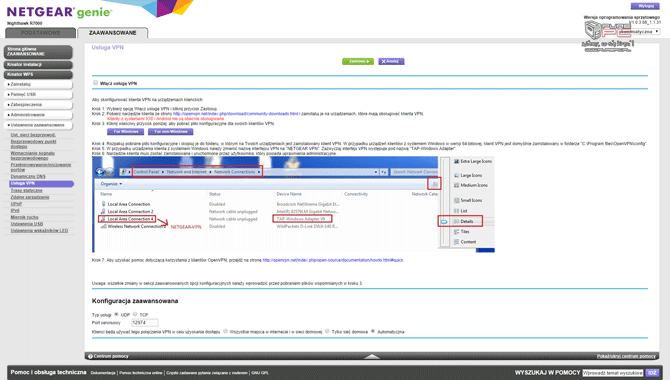Click the green Zastosuj button
The image size is (670, 380).
(358, 62)
